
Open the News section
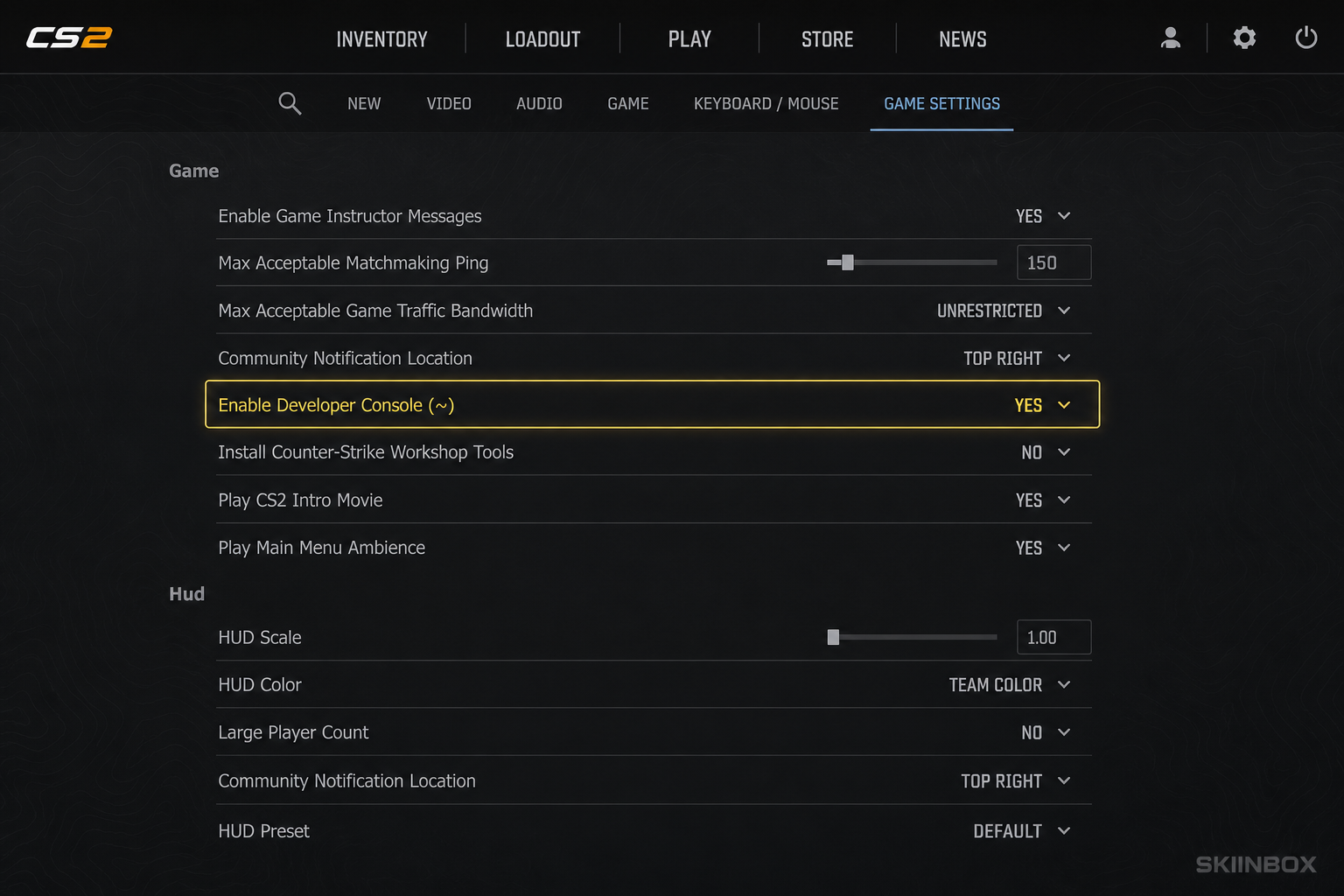(962, 39)
